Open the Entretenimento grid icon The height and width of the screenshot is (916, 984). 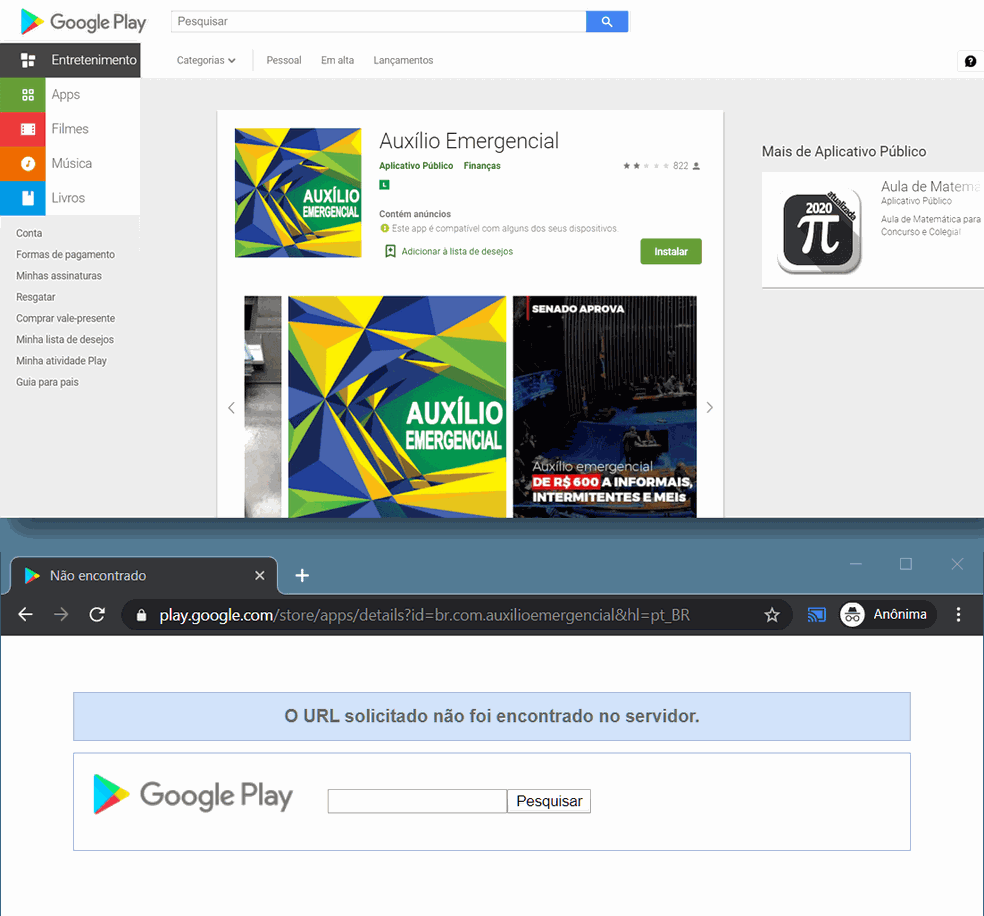pos(28,60)
